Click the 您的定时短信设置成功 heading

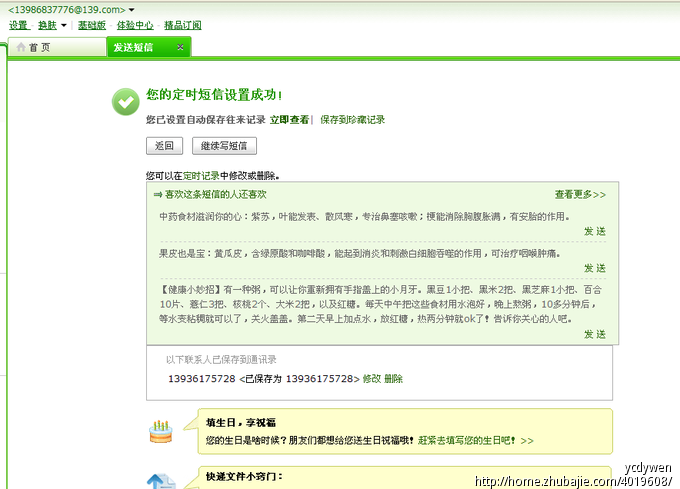pos(214,94)
